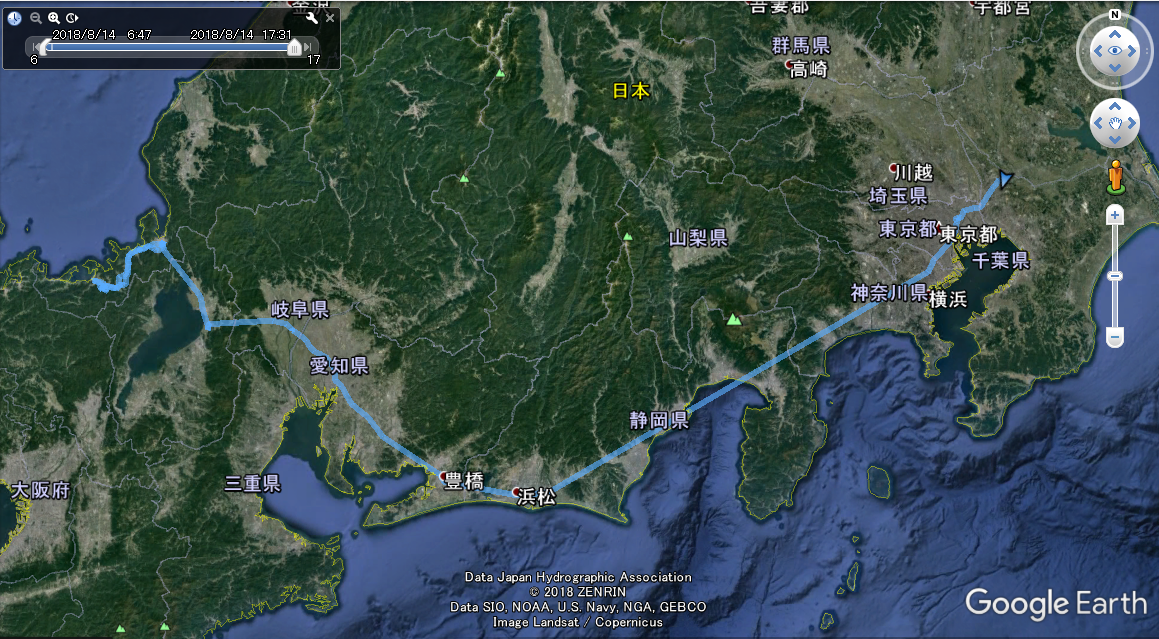Tilt view up with Look joystick

click(1115, 34)
